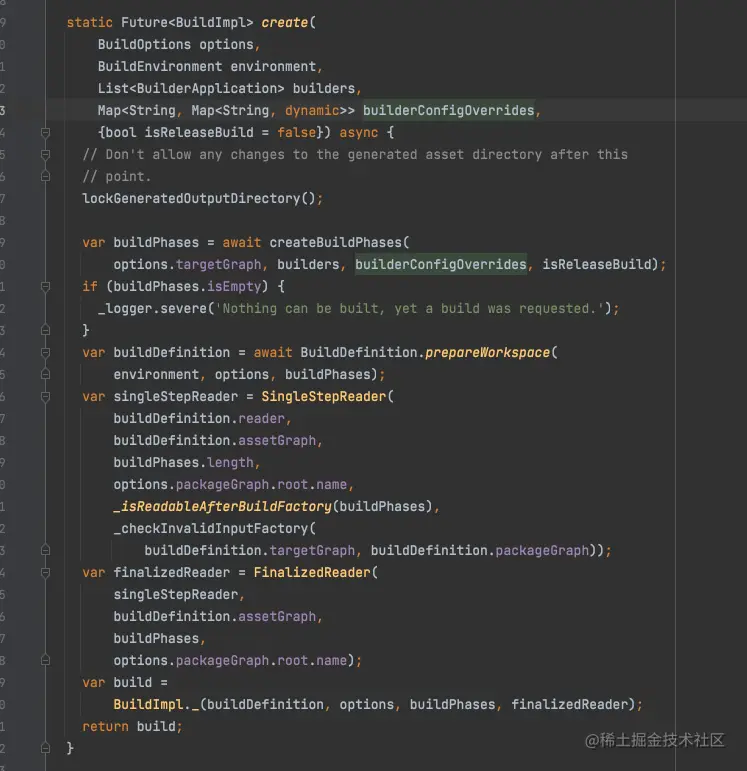Viewport: 747px width, 771px height.
Task: Click 'targetGraph' in 'options.targetGraph'
Action: (x=218, y=265)
